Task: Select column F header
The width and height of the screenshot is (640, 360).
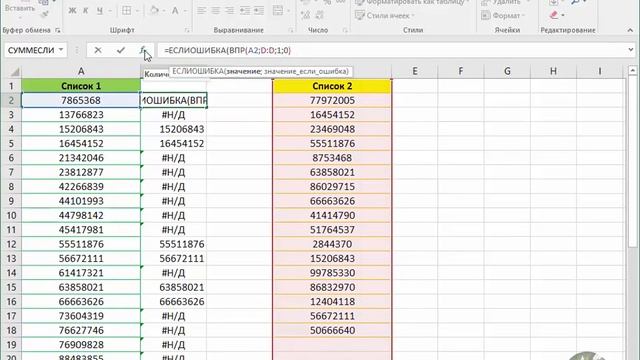Action: [x=461, y=71]
